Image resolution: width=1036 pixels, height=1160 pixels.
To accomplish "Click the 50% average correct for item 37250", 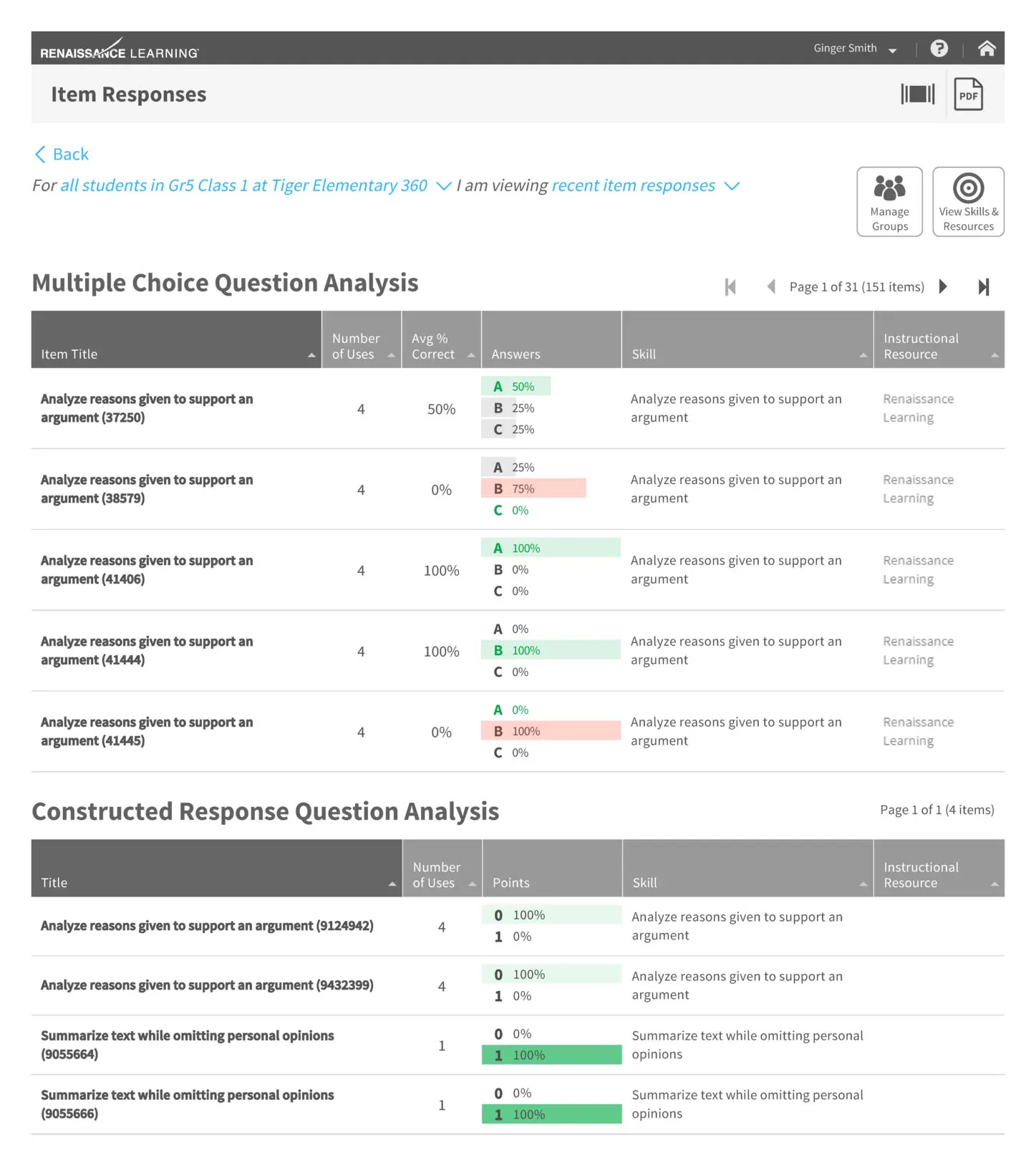I will click(x=441, y=410).
